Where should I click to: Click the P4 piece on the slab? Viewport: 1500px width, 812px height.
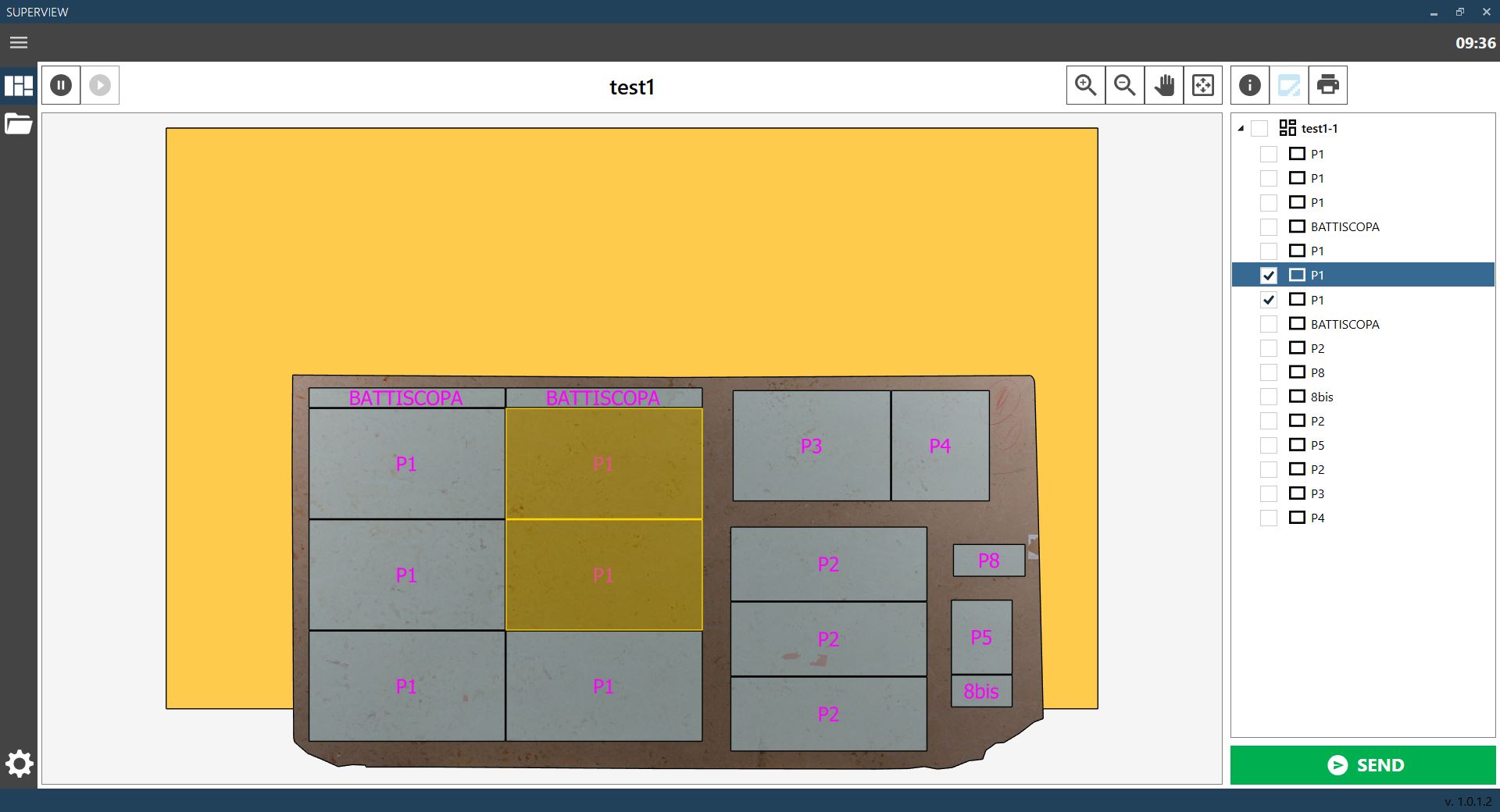(x=940, y=446)
